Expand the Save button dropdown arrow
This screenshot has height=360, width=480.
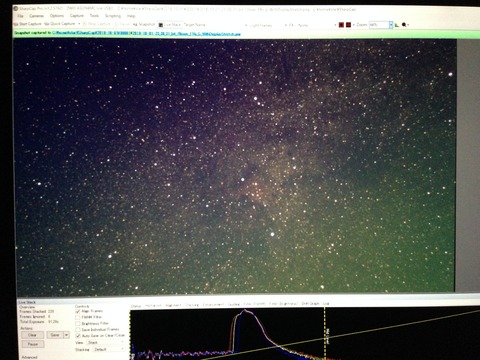[66, 335]
